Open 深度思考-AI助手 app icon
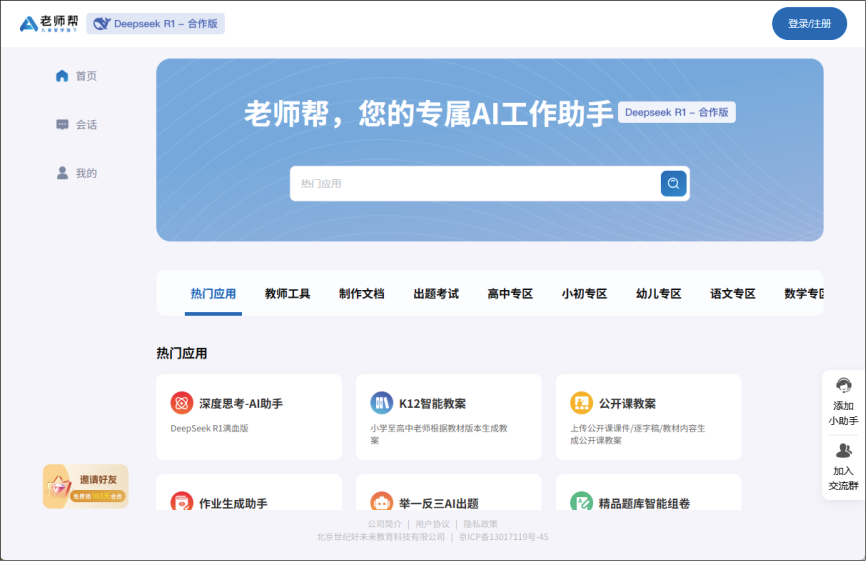 tap(182, 403)
